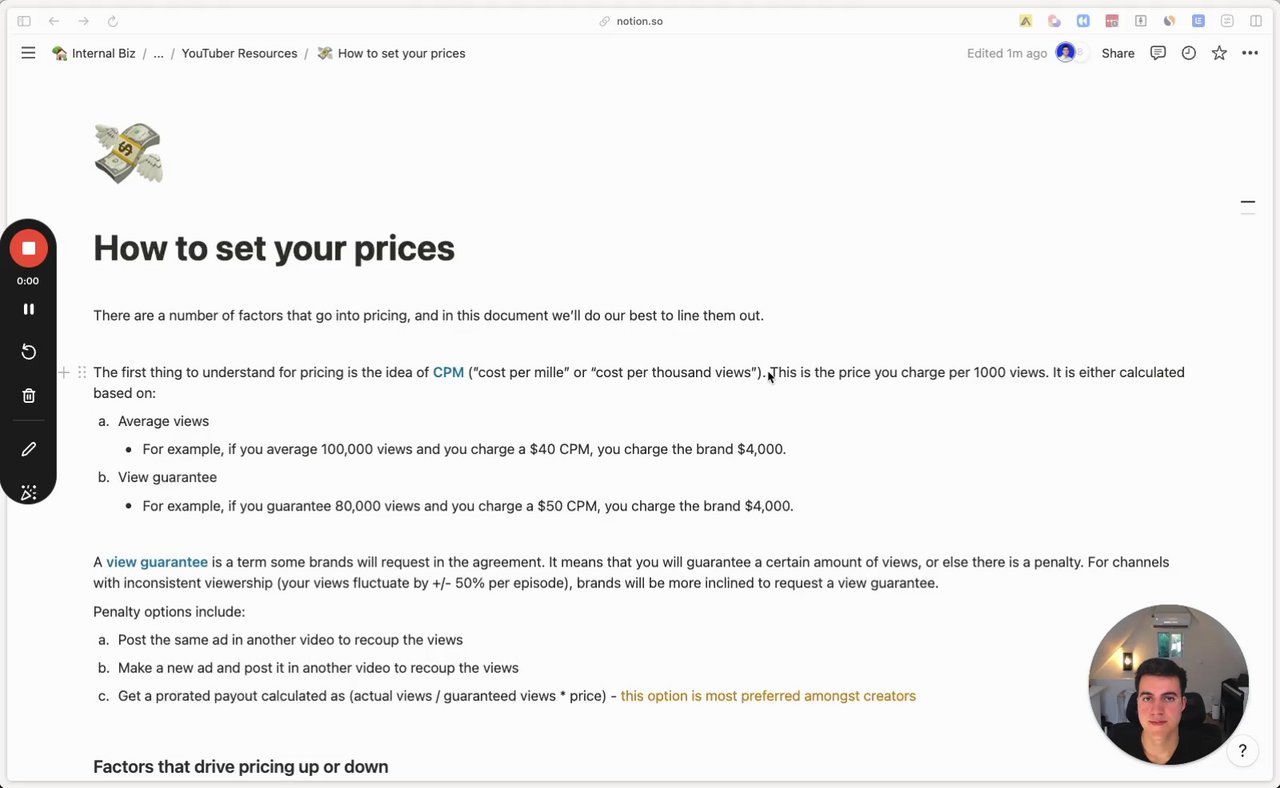Screen dimensions: 1280x788
Task: Pause the recording
Action: pos(28,309)
